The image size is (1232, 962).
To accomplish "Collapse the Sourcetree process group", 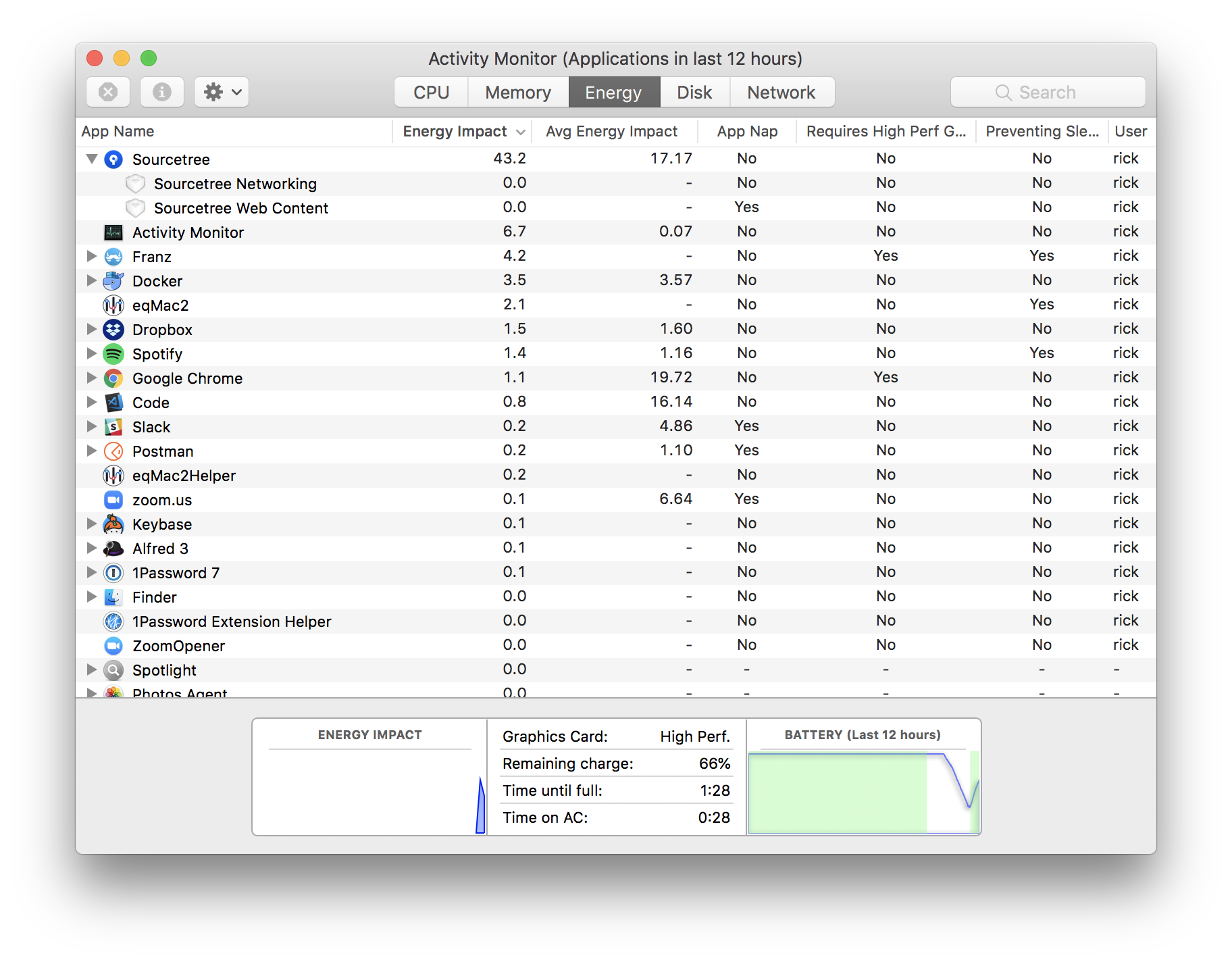I will pyautogui.click(x=92, y=159).
